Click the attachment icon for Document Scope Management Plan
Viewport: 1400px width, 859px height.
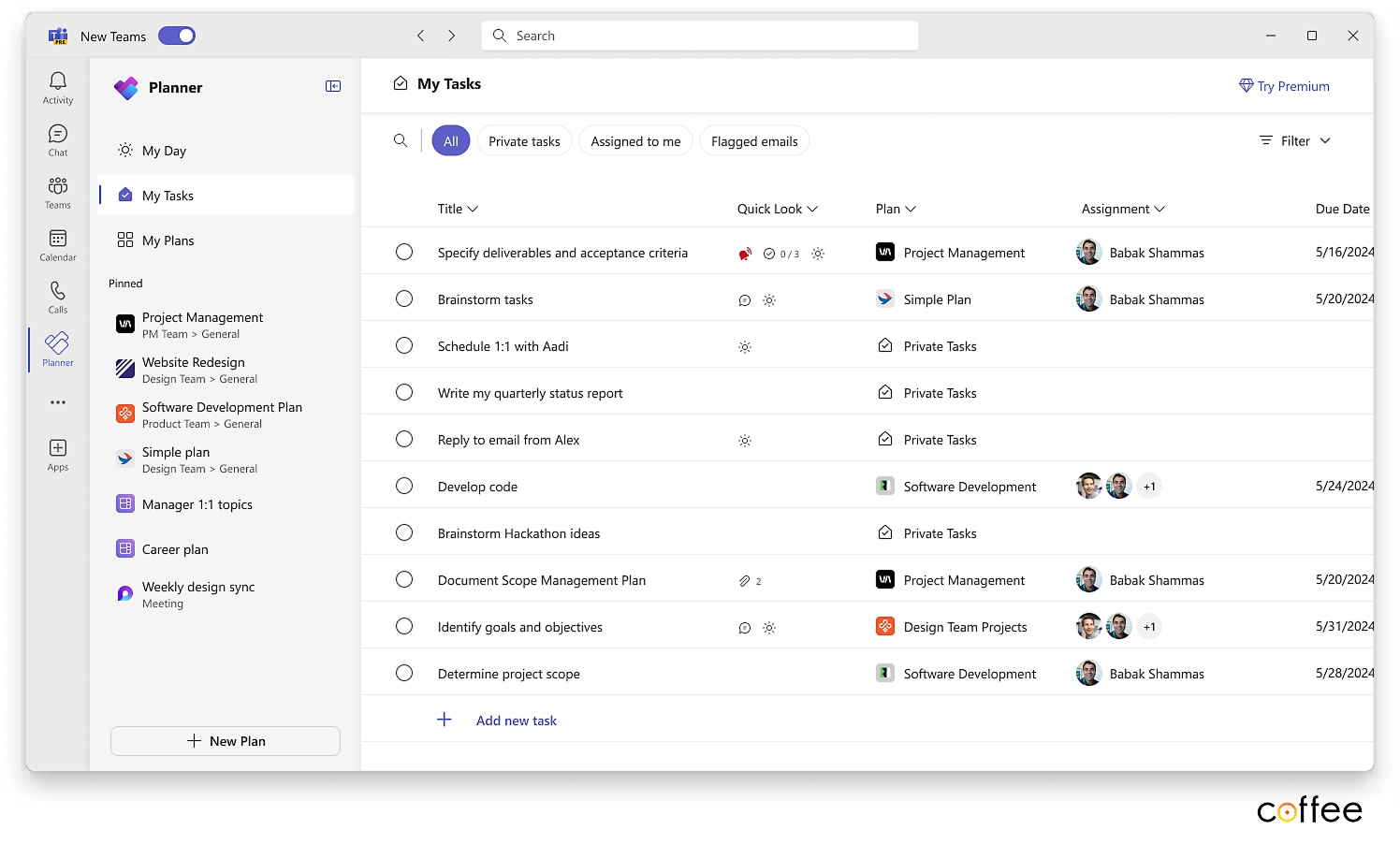click(745, 581)
